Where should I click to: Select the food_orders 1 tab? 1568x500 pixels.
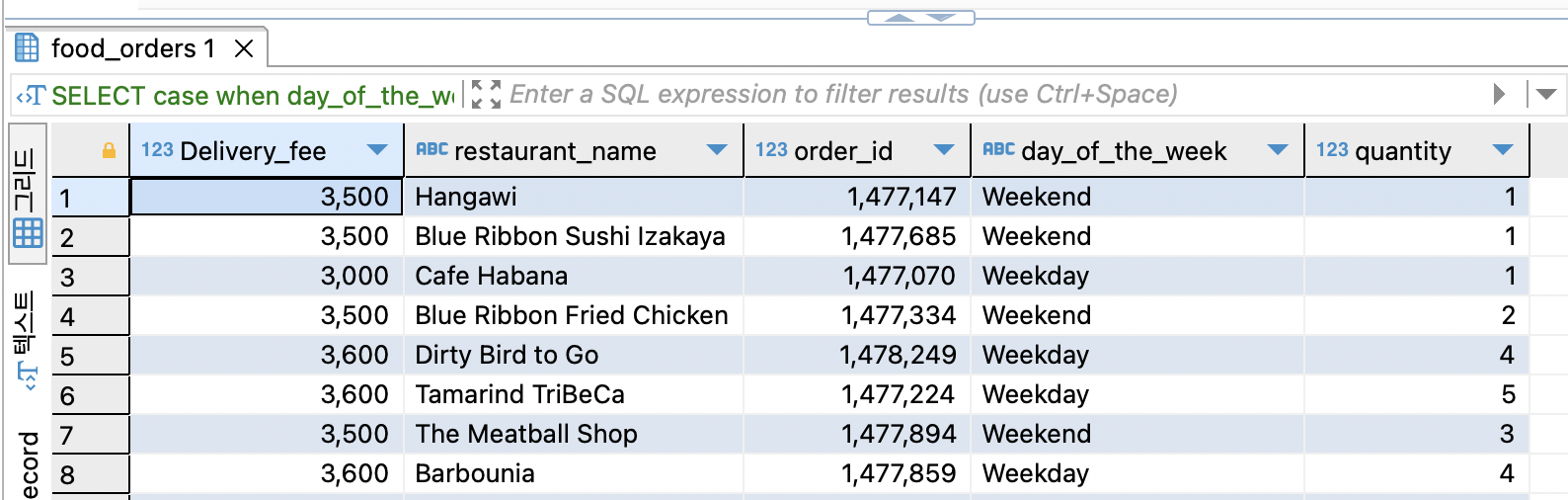pos(137,47)
